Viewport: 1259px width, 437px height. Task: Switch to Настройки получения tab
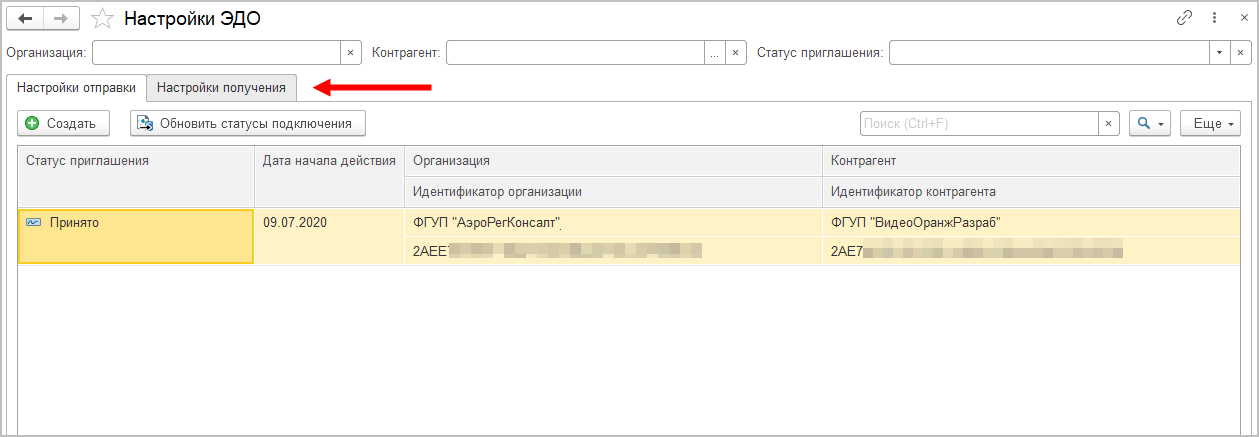coord(221,88)
